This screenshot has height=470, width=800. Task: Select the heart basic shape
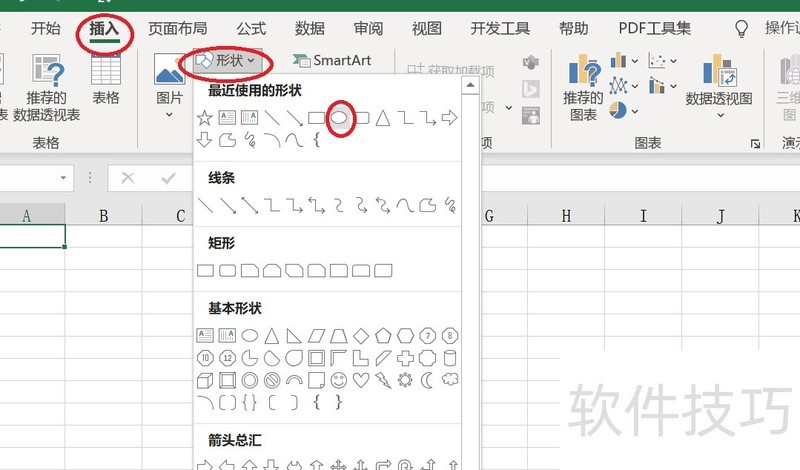point(361,380)
